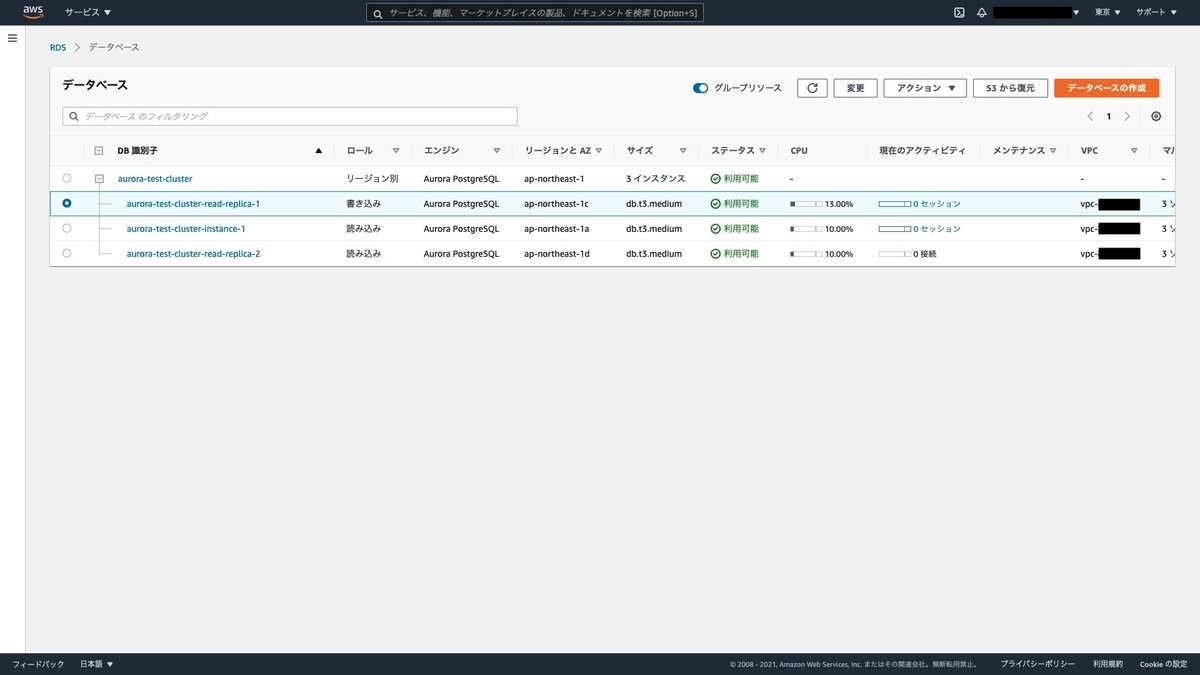Click the 変更 button
Screen dimensions: 1200x675
(855, 88)
